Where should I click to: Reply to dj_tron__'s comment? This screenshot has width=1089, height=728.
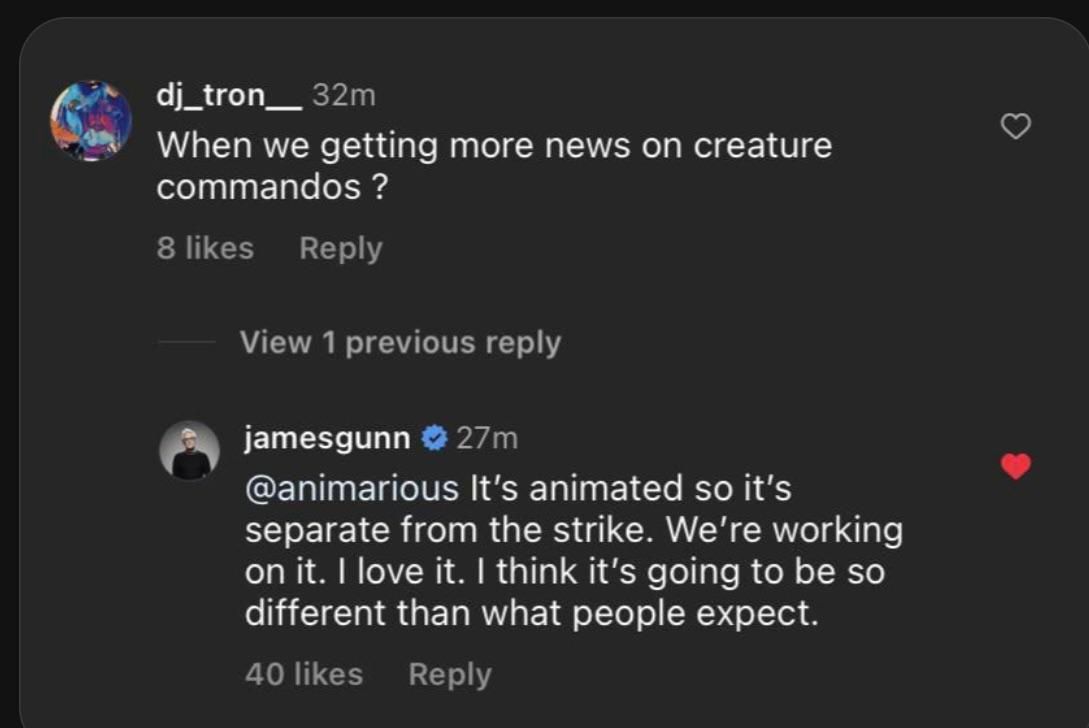pos(340,248)
